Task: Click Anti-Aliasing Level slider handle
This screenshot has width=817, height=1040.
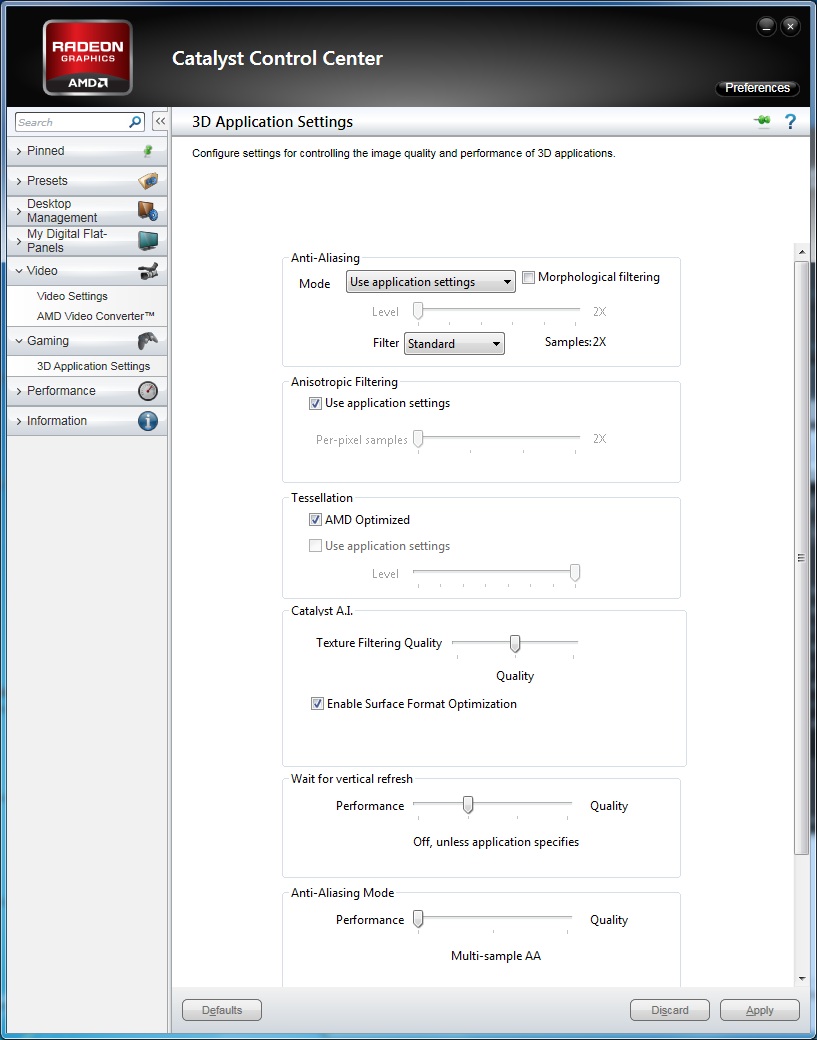Action: click(418, 310)
